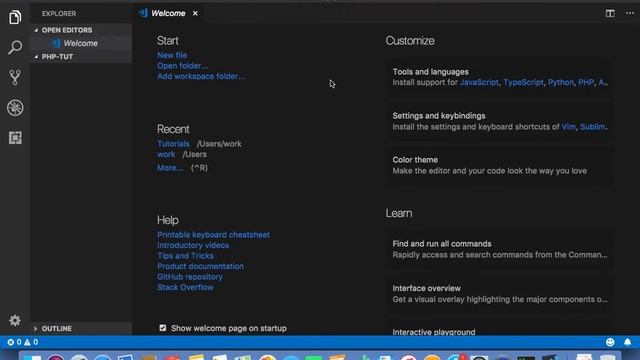Open the editor More Actions ellipsis
Viewport: 640px width, 360px height.
[x=630, y=13]
